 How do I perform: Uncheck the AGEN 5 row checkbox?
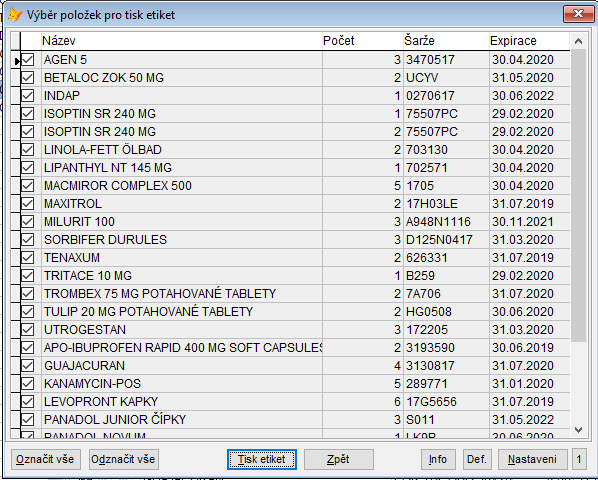(x=27, y=59)
